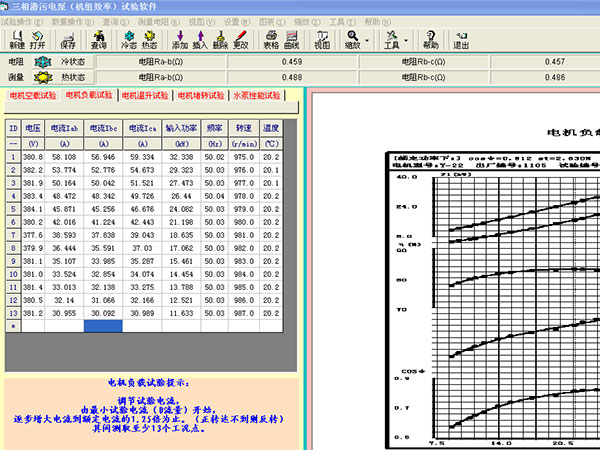This screenshot has width=600, height=450.
Task: Switch to the 电机空载试验 tab
Action: pos(32,96)
